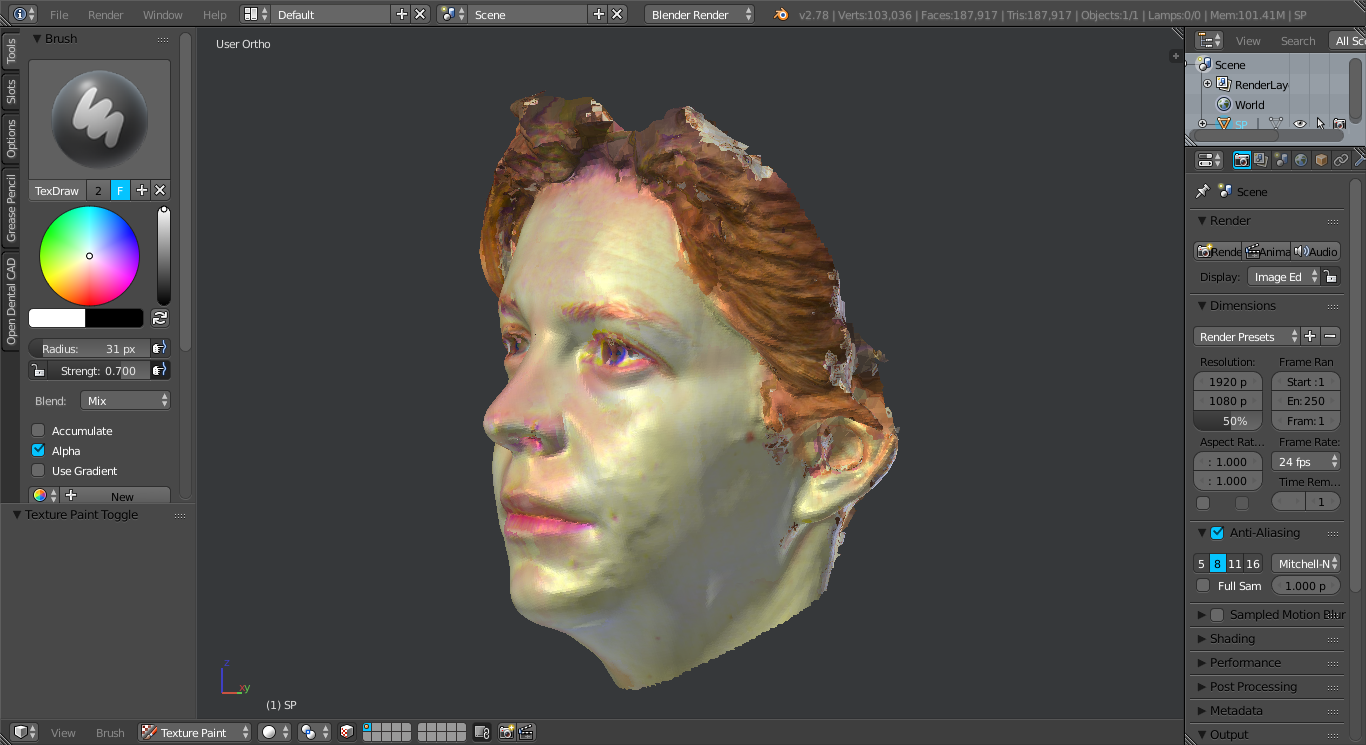The image size is (1366, 745).
Task: Open the Mitchell-Netravali filter dropdown
Action: coord(1306,563)
